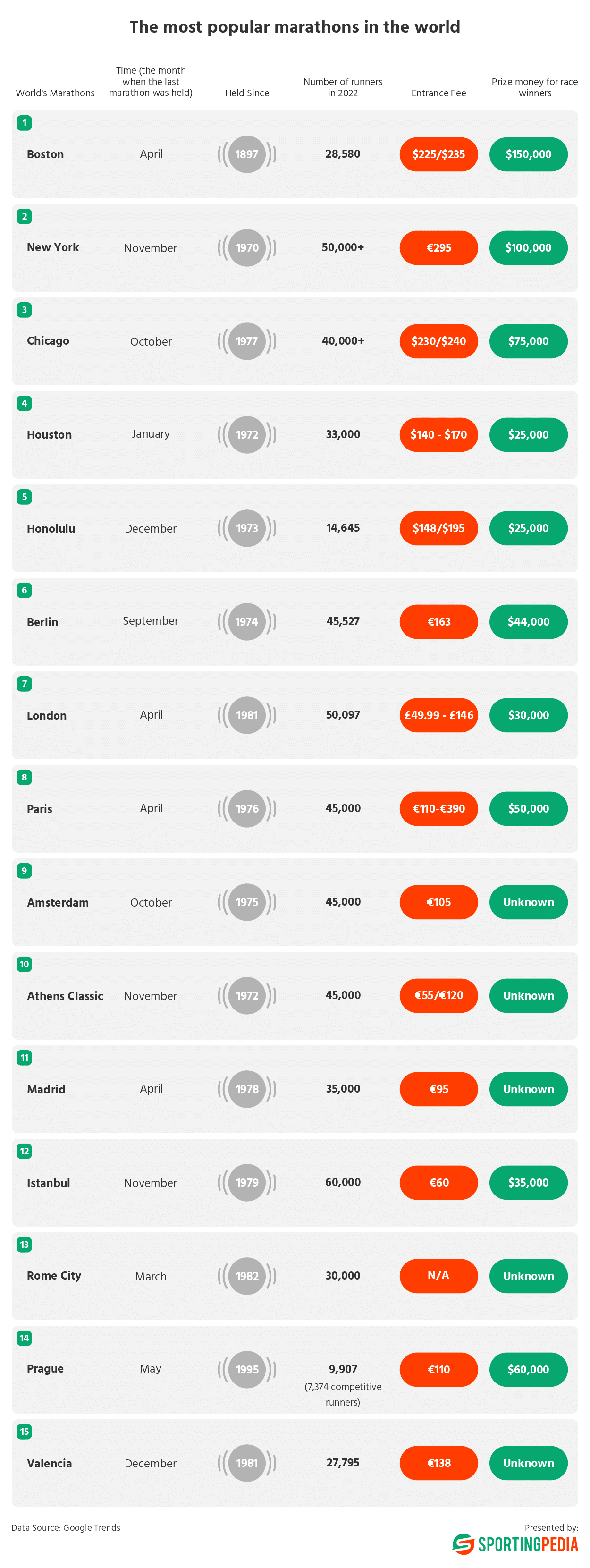
Task: Click Amsterdam's Unknown prize money pill
Action: (x=529, y=902)
